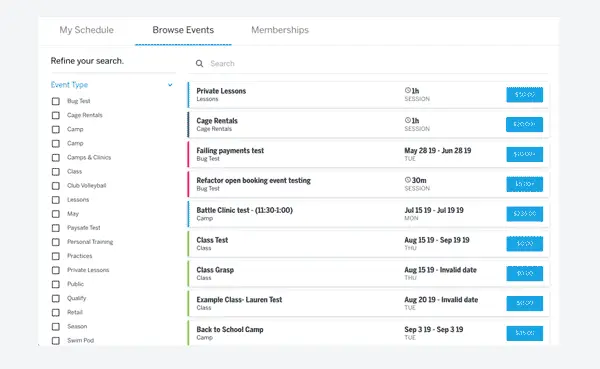Tick the Class event type checkbox
Viewport: 600px width, 369px height.
56,172
